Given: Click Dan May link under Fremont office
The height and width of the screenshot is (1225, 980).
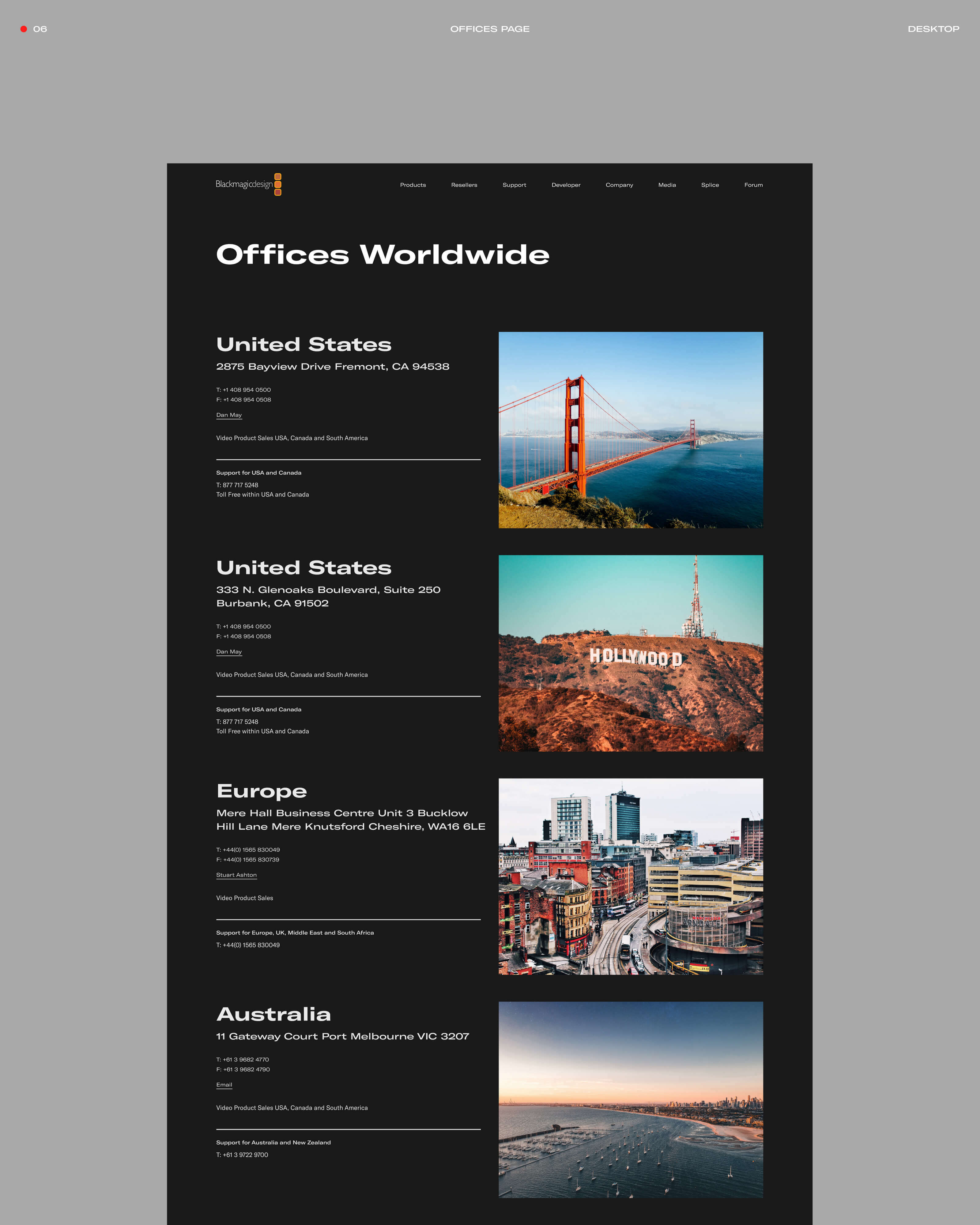Looking at the screenshot, I should (x=229, y=415).
